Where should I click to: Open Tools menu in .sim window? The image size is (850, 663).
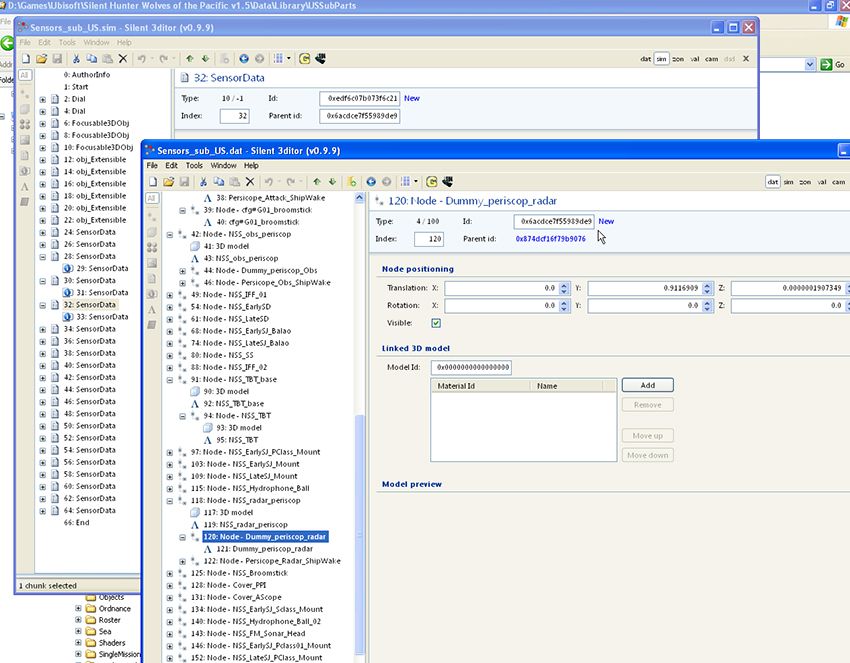click(x=67, y=42)
